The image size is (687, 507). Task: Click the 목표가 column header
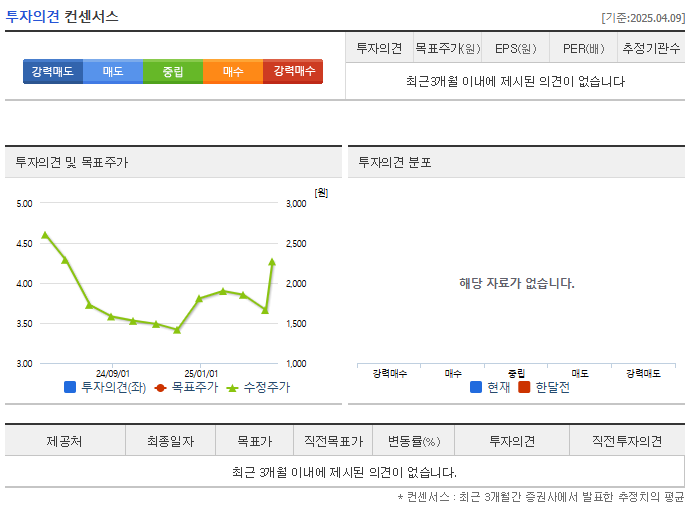pos(255,441)
